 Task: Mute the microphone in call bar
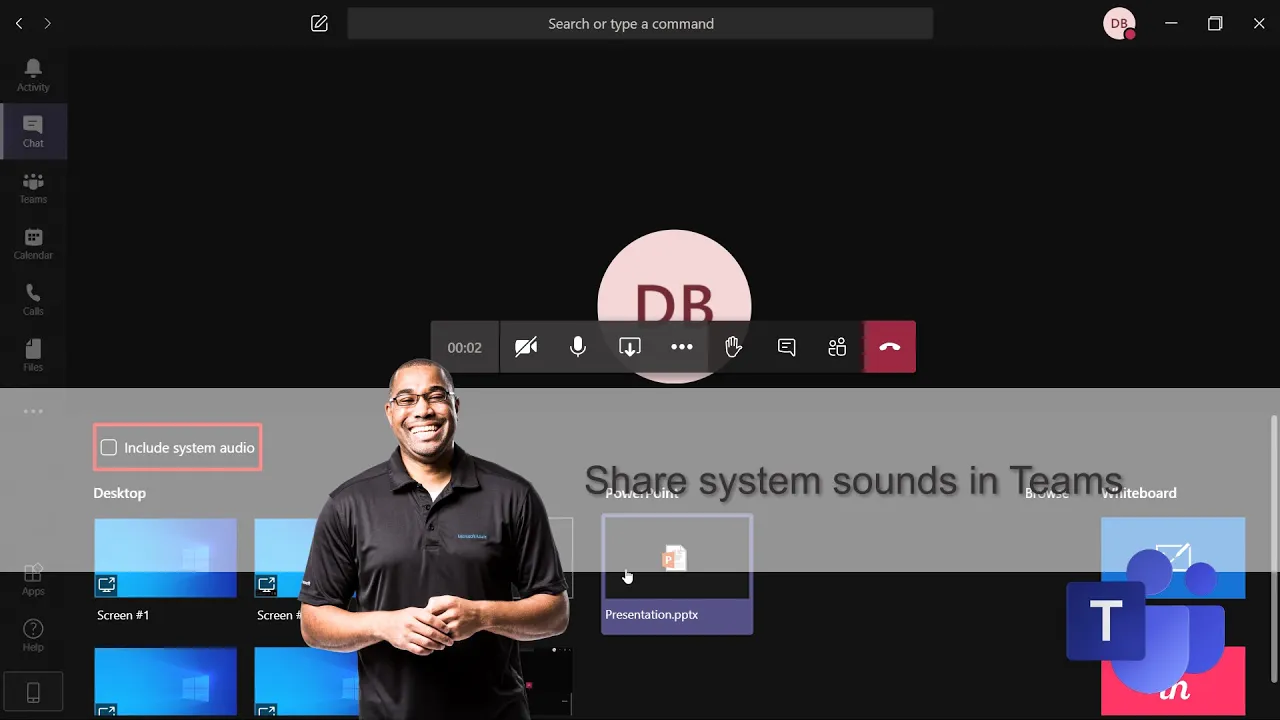point(578,347)
